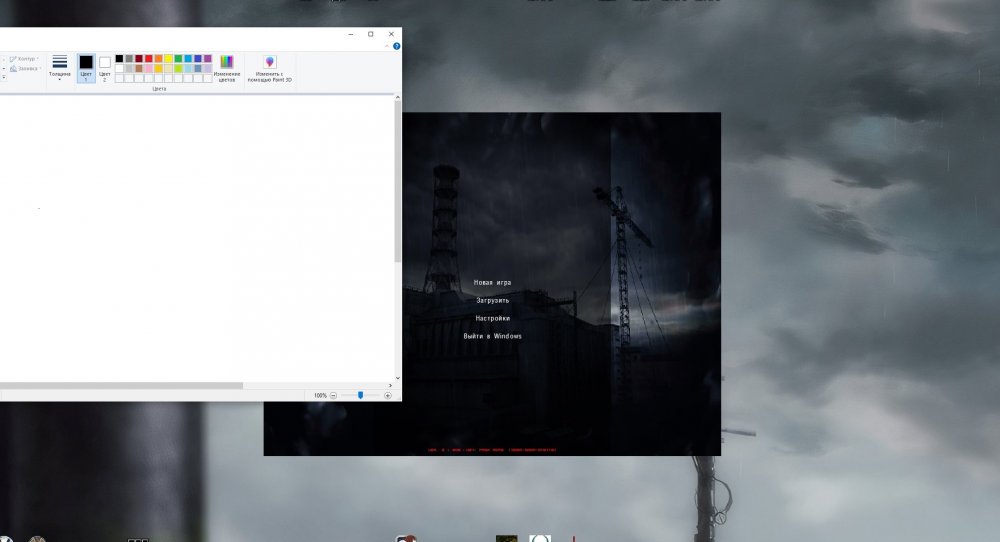Select Цвет 1 foreground color button
This screenshot has height=542, width=1000.
(86, 68)
